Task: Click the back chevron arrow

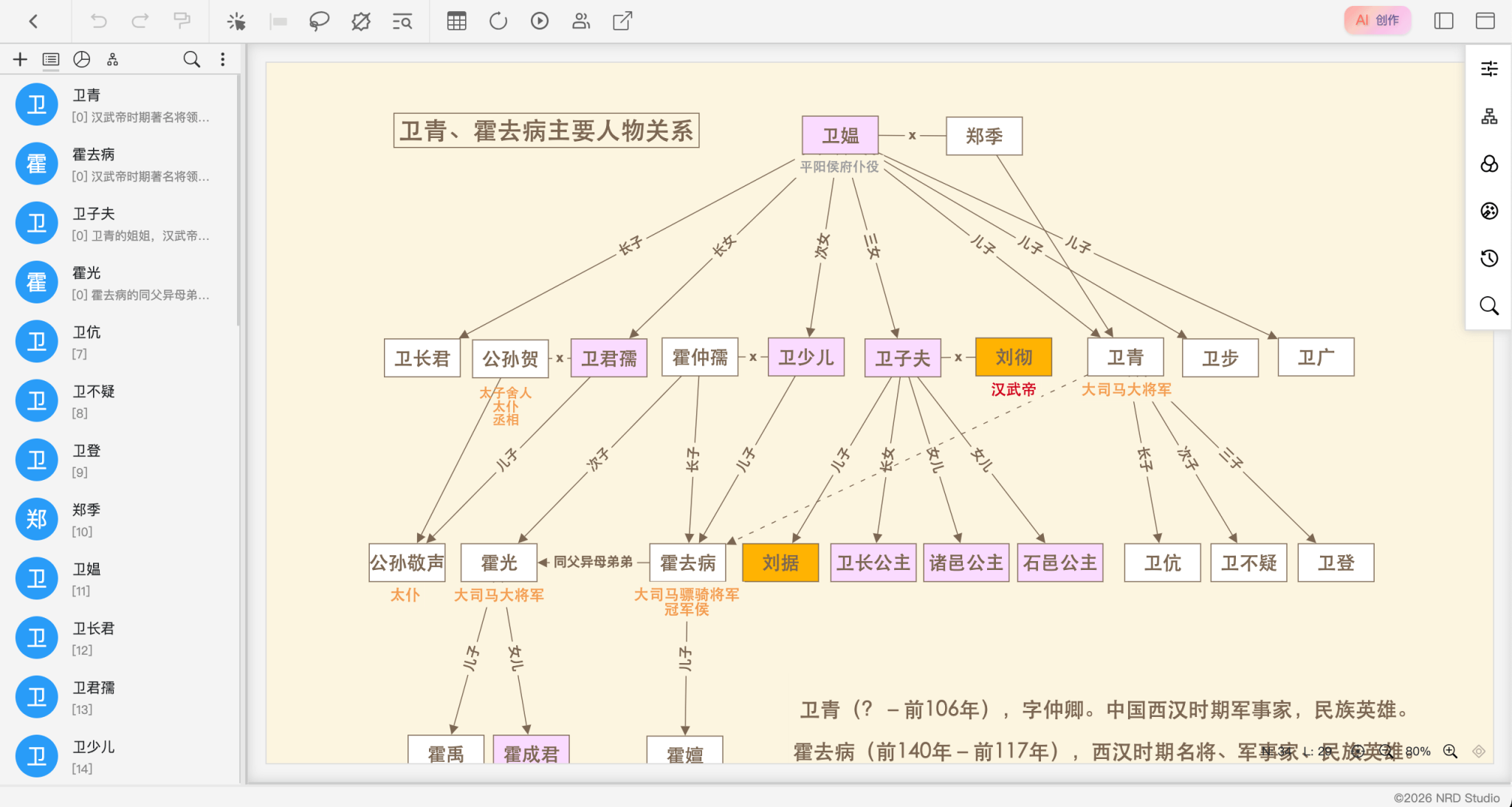Action: coord(33,21)
